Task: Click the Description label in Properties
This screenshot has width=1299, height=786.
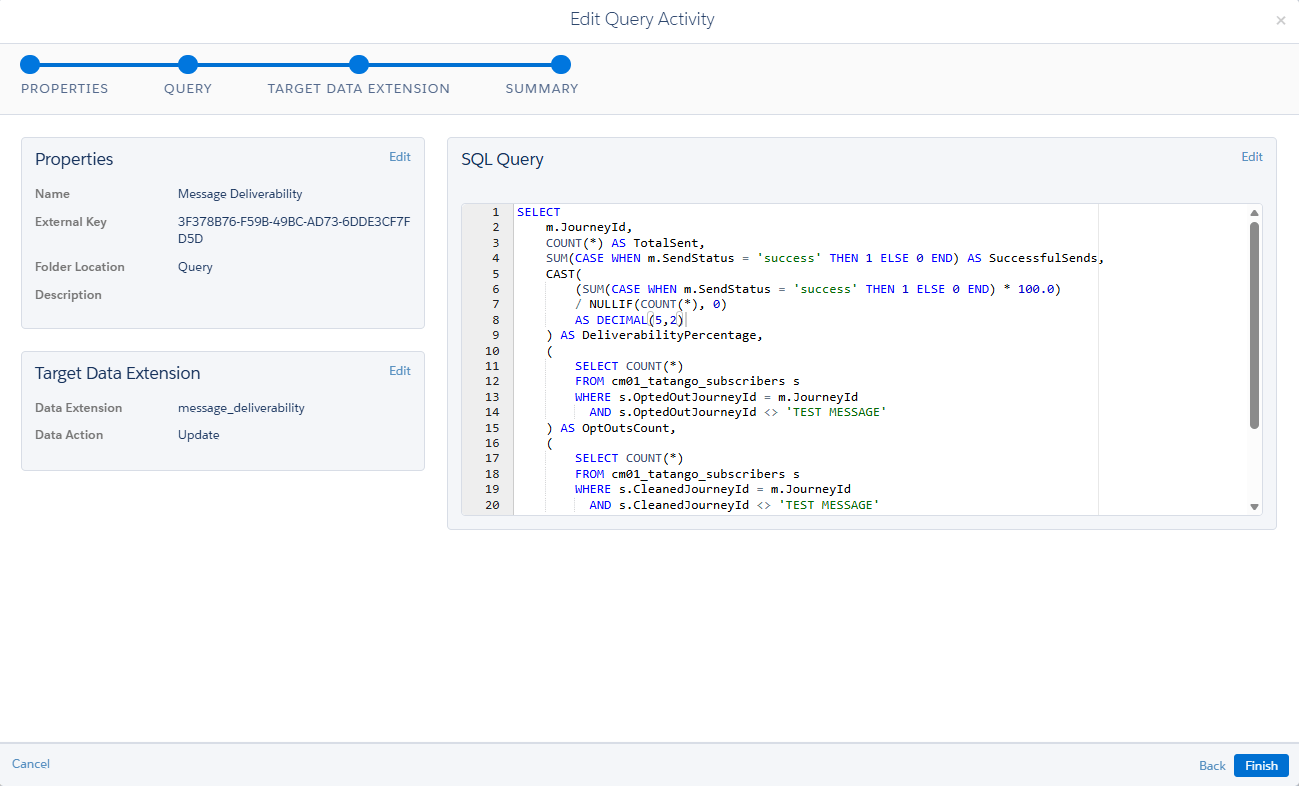Action: tap(68, 295)
